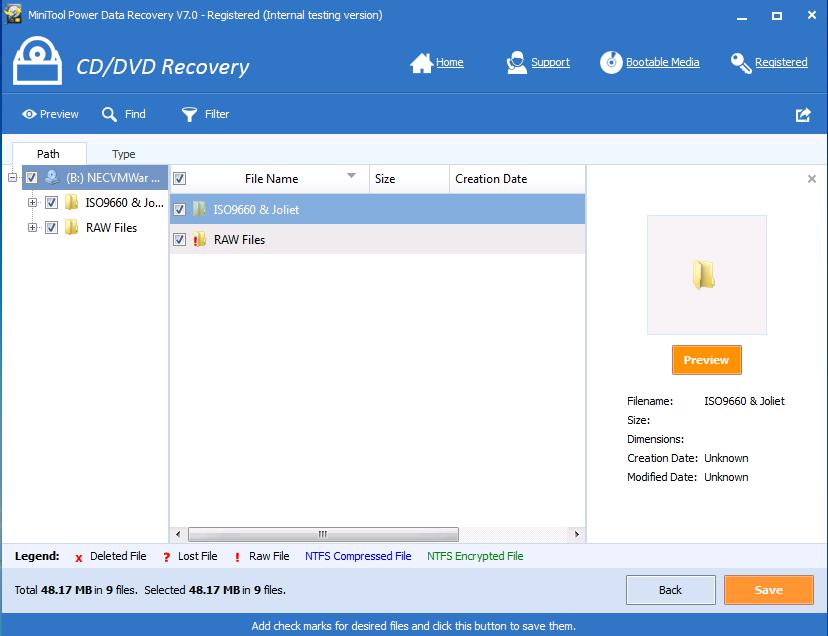Collapse the (B:) NECVMWar drive node

[x=12, y=177]
